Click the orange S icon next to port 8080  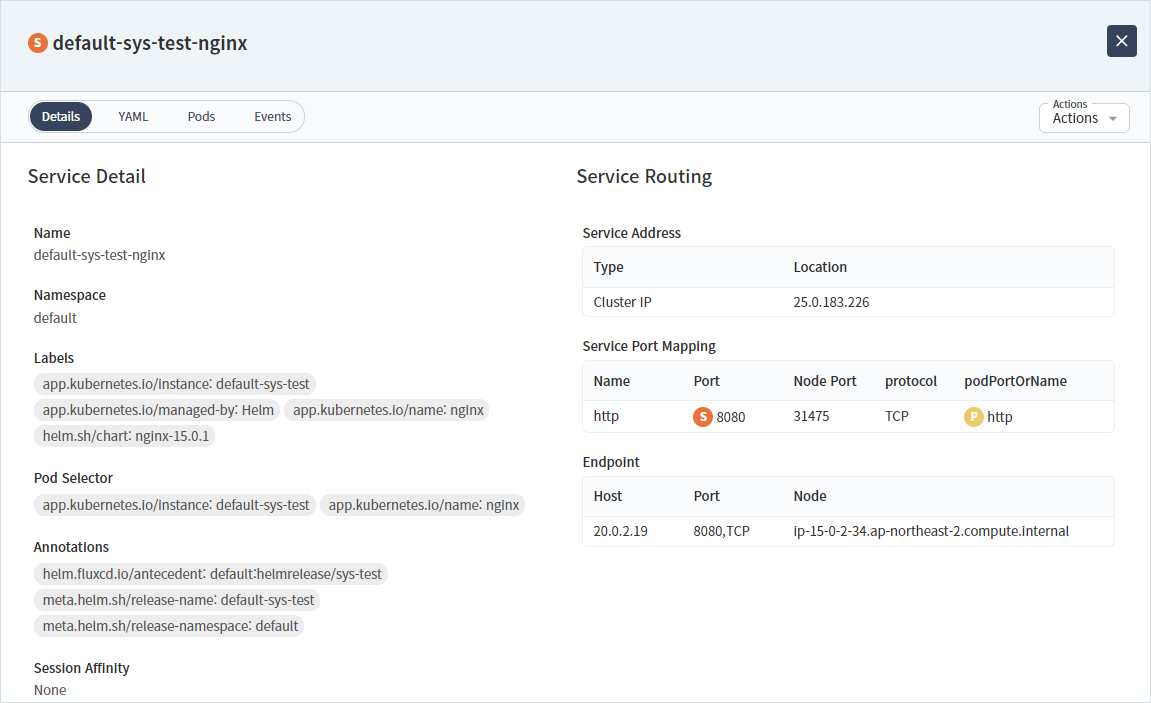702,417
